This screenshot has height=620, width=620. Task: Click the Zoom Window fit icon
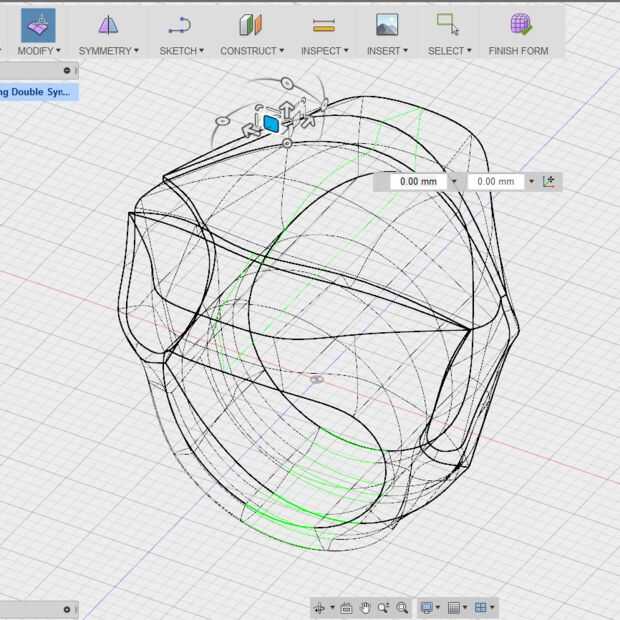402,607
